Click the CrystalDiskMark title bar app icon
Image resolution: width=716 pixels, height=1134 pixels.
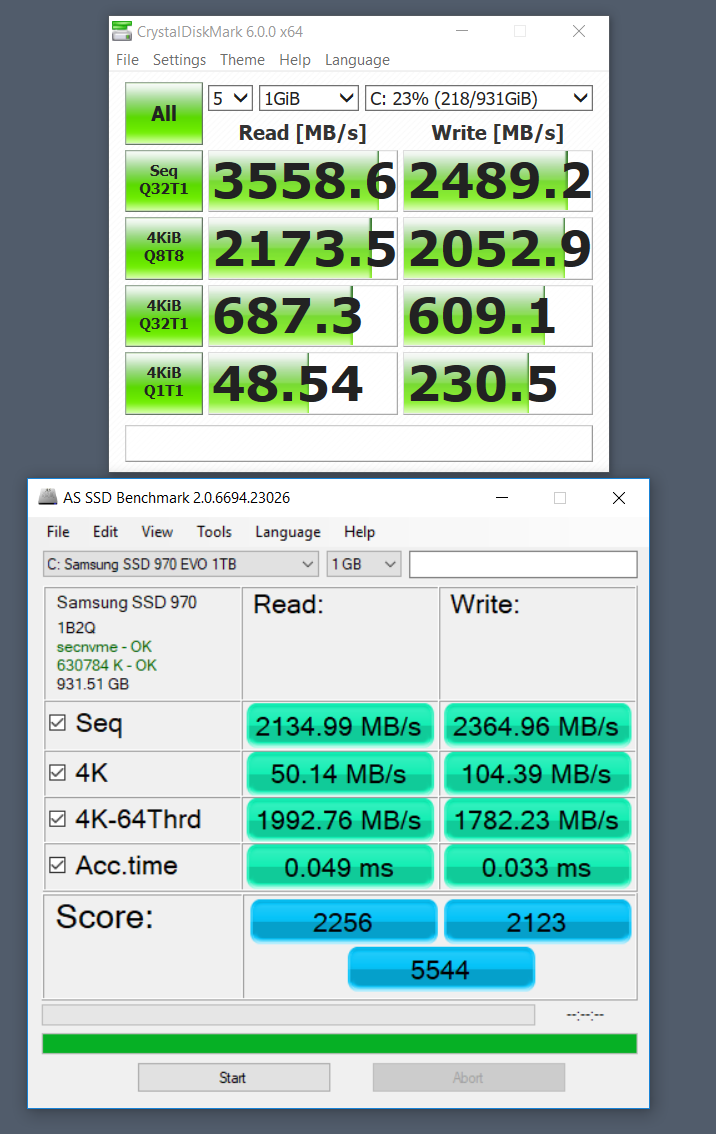point(121,31)
